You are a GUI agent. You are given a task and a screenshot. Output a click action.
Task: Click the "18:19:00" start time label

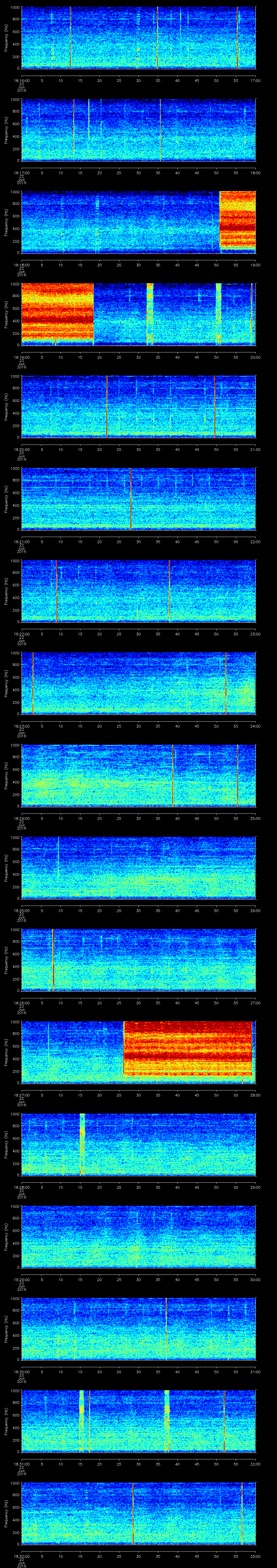(x=21, y=357)
